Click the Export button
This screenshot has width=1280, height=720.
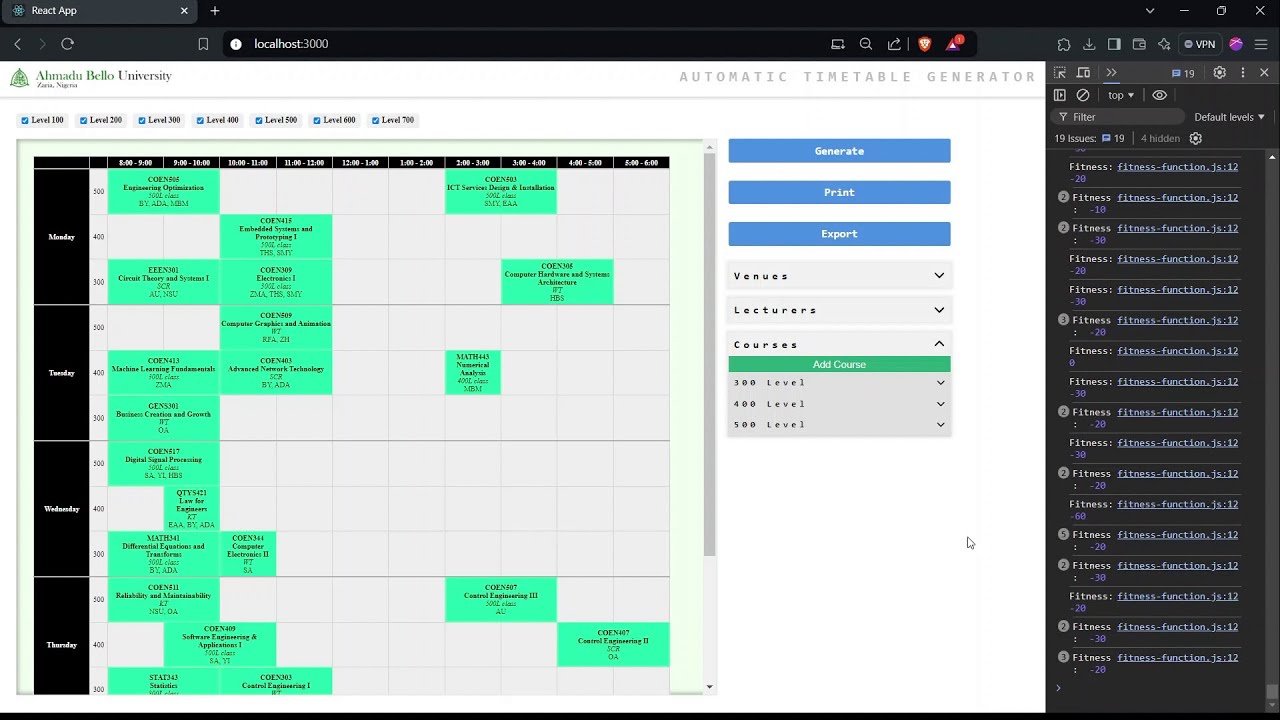pos(839,234)
